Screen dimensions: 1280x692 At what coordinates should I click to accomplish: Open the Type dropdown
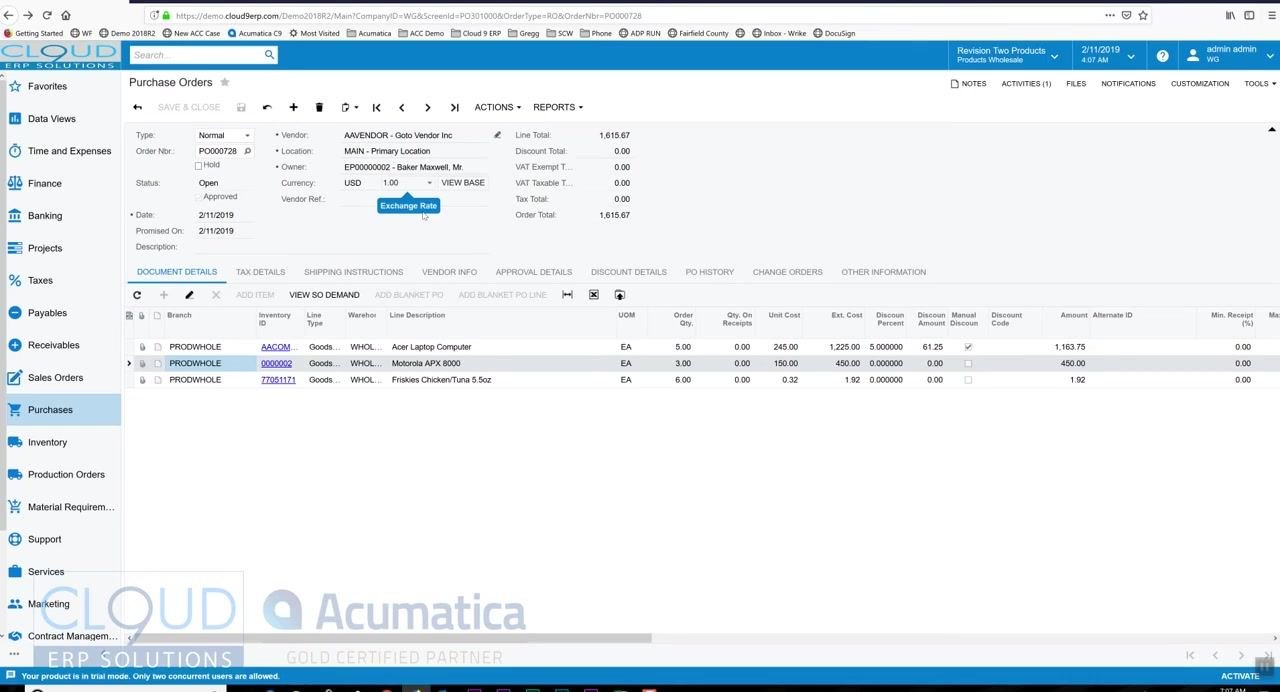pos(247,135)
